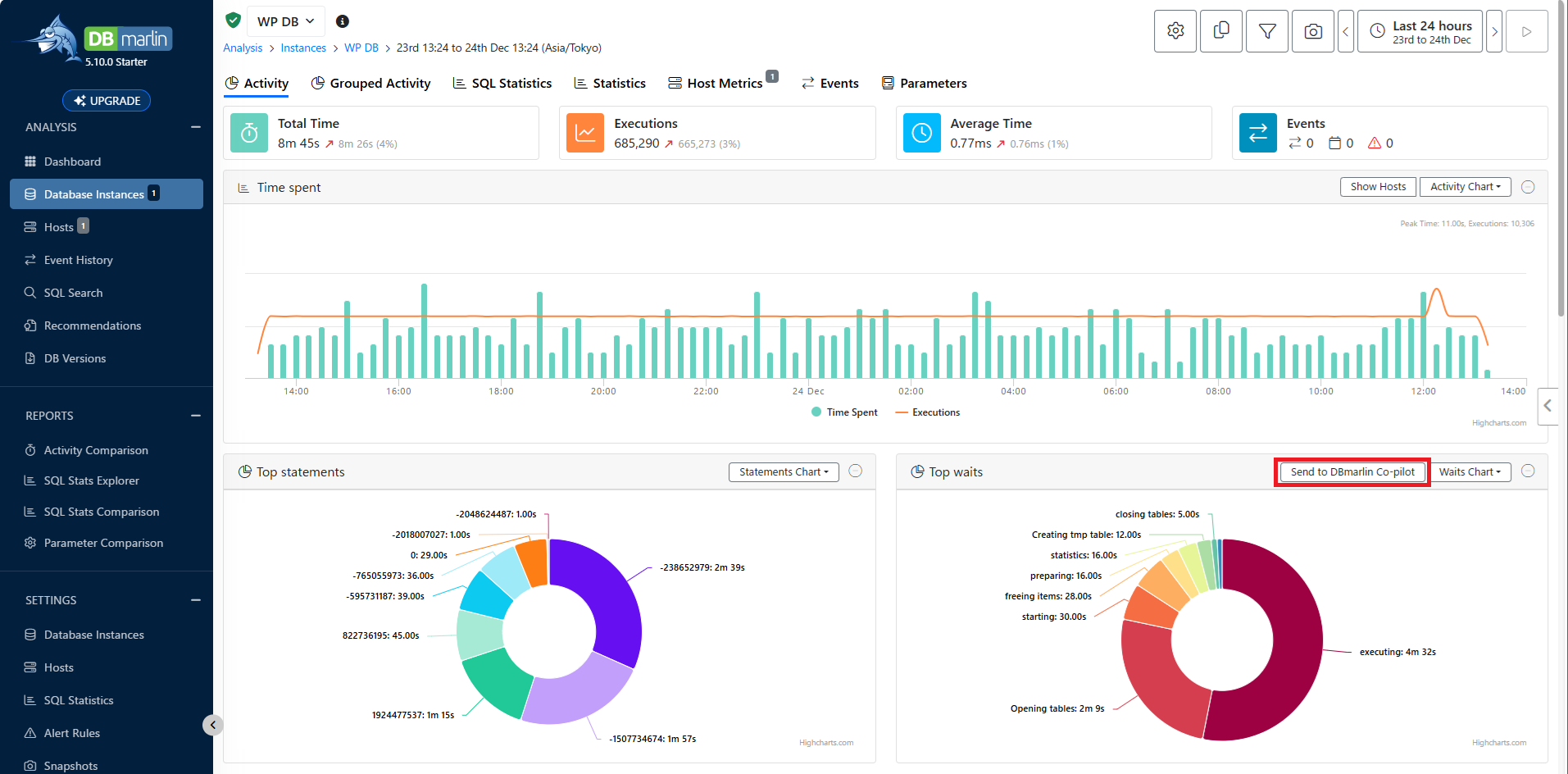Click the Executions chart icon
The width and height of the screenshot is (1568, 774).
[x=585, y=133]
